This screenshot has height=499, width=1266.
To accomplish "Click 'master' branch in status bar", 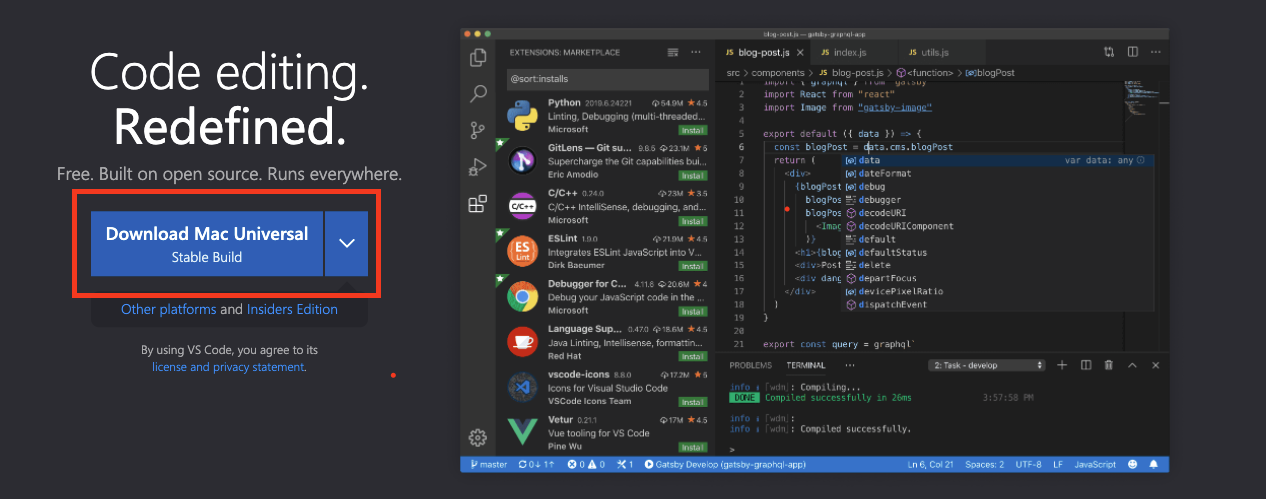I will [x=487, y=465].
